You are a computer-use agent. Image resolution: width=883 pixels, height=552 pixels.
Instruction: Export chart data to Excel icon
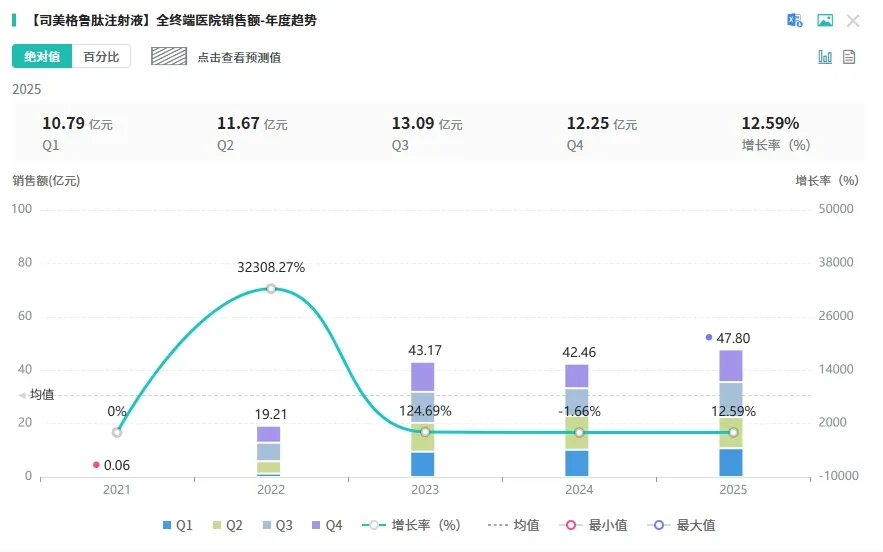point(795,21)
